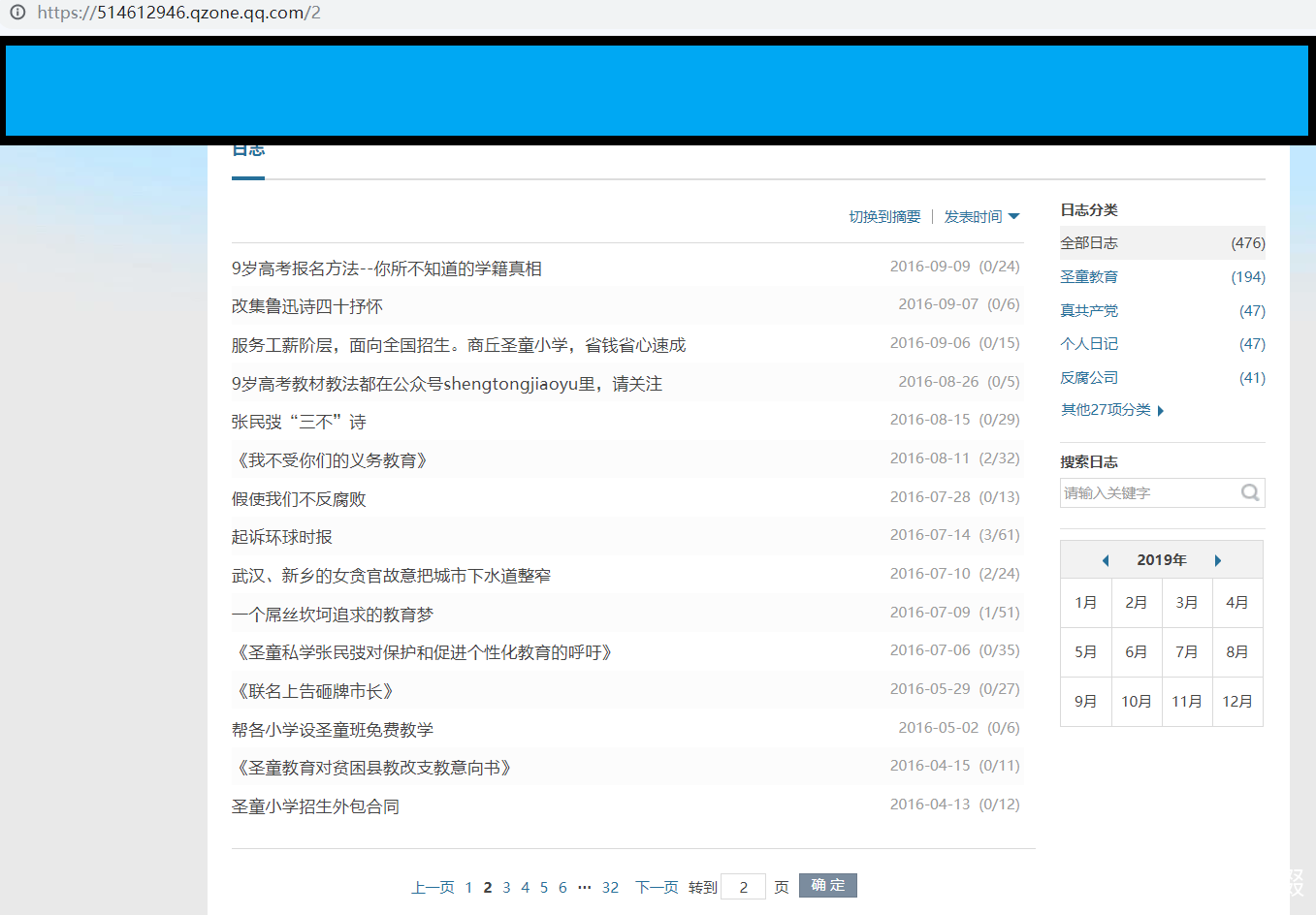
Task: Expand 其他27项分类 category list
Action: 1112,410
